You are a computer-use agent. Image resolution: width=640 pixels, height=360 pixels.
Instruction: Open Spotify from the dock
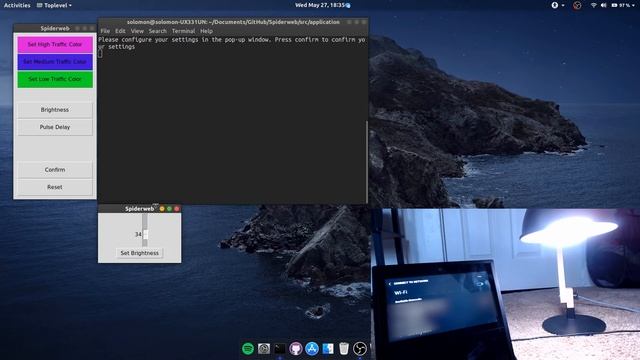(x=248, y=349)
